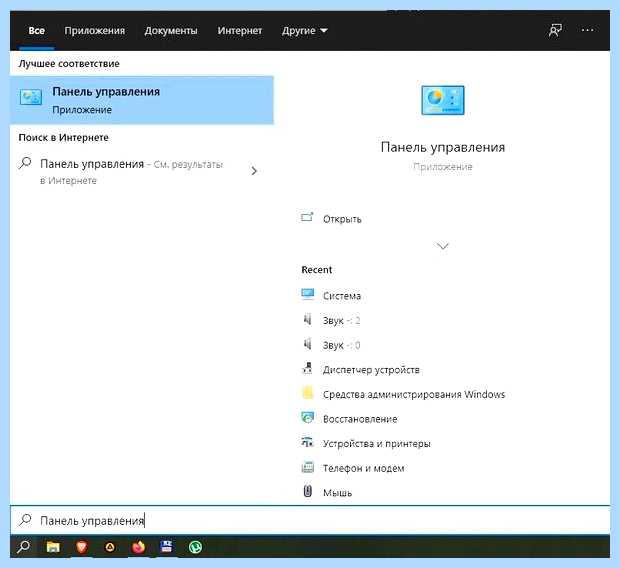Click the Мышь mouse icon
Image resolution: width=620 pixels, height=568 pixels.
pos(307,491)
